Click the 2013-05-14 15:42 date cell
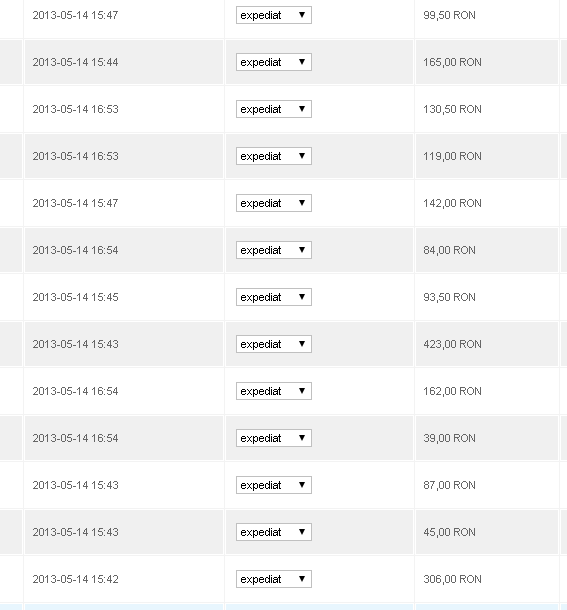This screenshot has width=567, height=610. 124,579
